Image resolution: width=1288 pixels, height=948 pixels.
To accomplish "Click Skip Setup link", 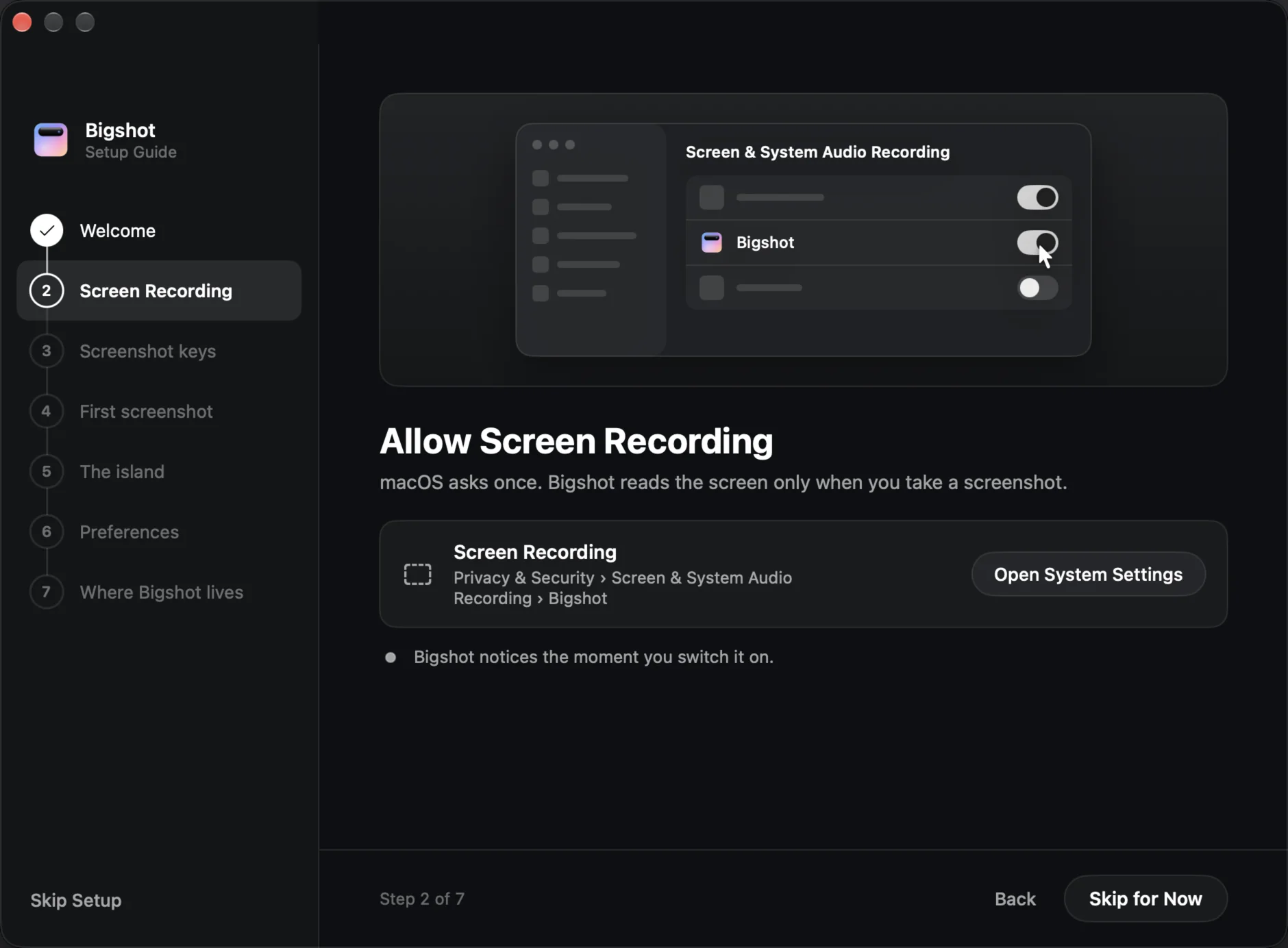I will [x=76, y=900].
